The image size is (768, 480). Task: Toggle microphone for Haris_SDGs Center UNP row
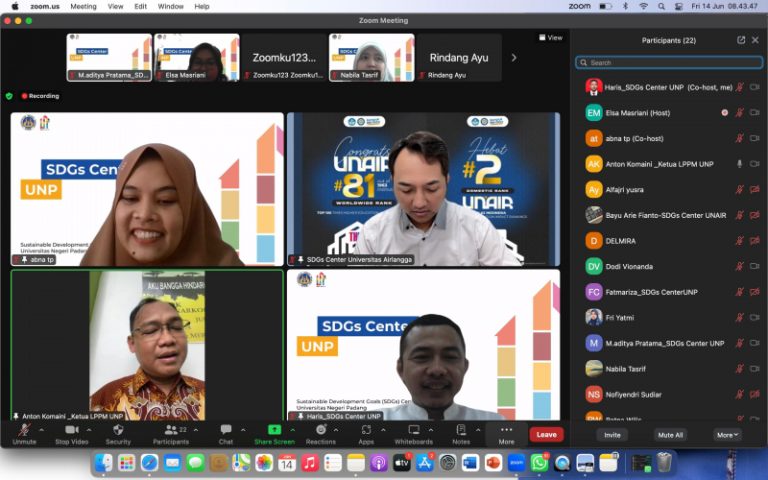point(740,87)
